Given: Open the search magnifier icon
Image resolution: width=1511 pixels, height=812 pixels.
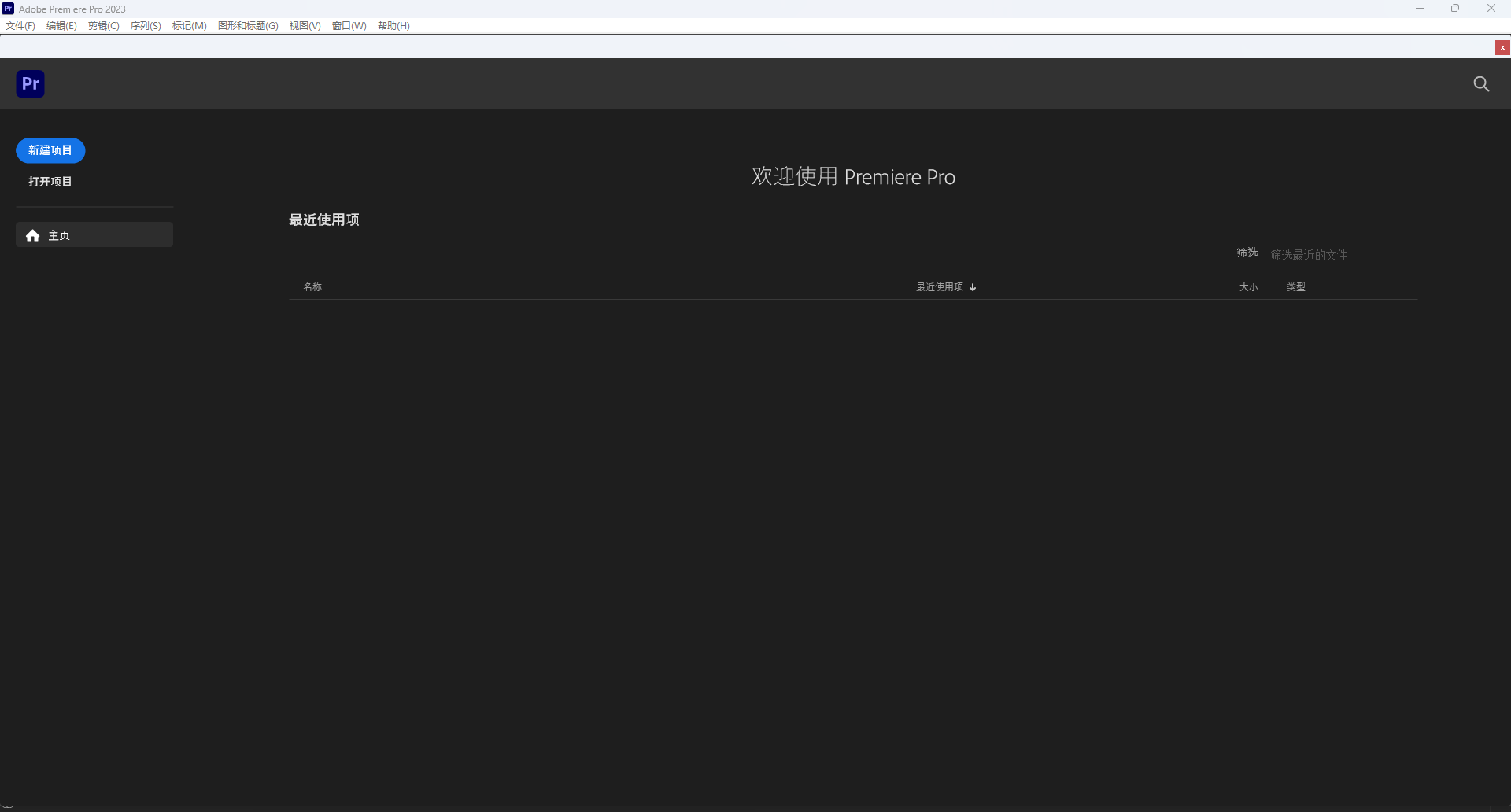Looking at the screenshot, I should click(x=1481, y=84).
